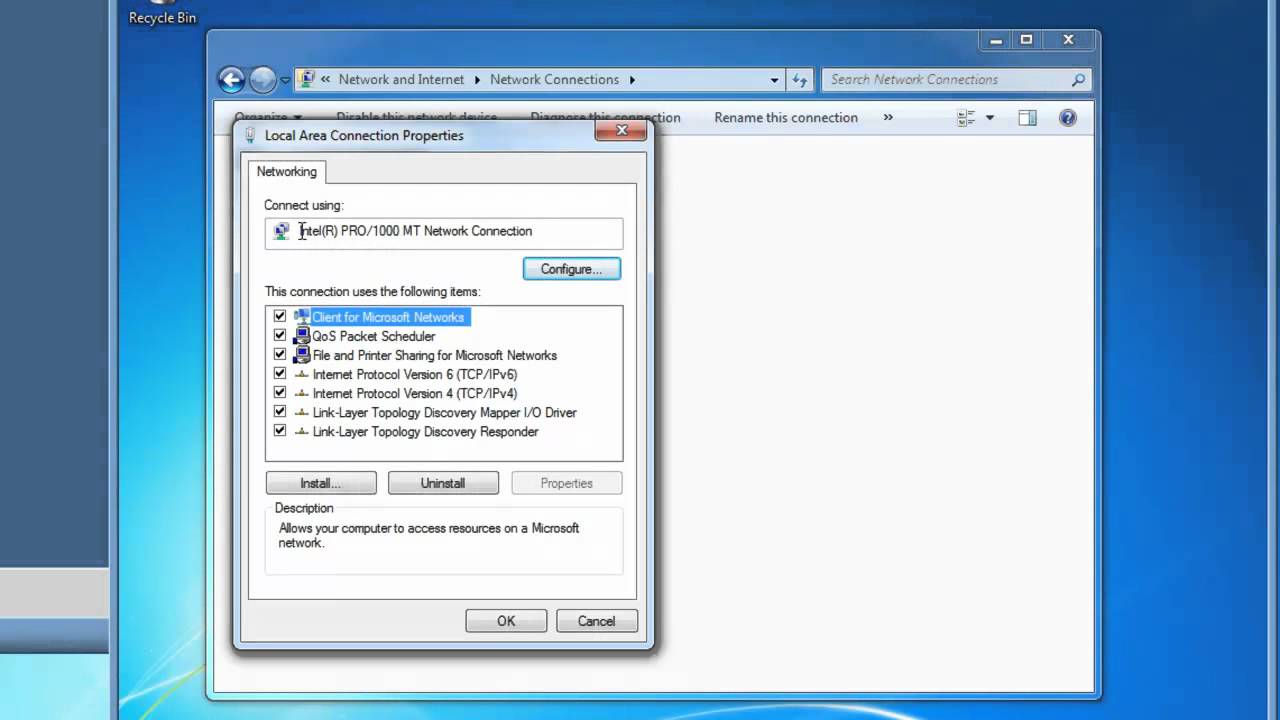
Task: Select Client for Microsoft Networks item
Action: 388,317
